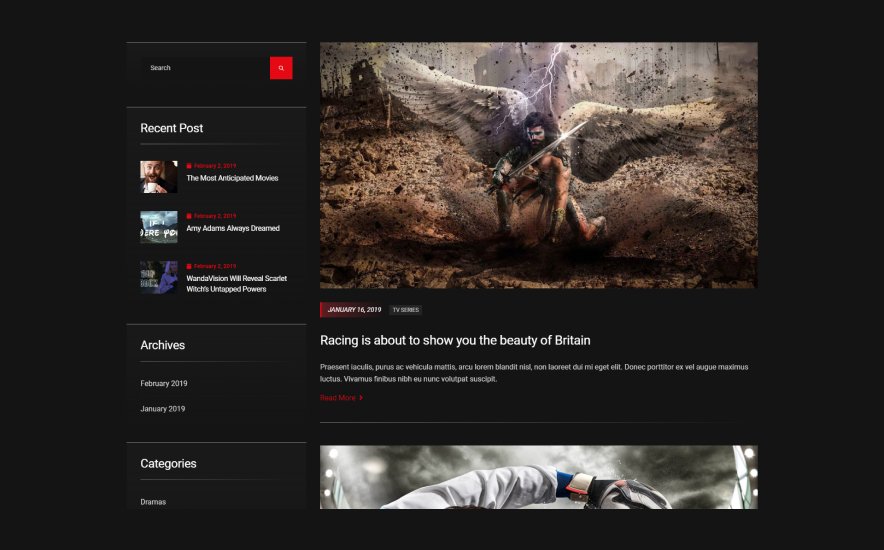The image size is (884, 550).
Task: Click the winged warrior featured image
Action: [538, 165]
